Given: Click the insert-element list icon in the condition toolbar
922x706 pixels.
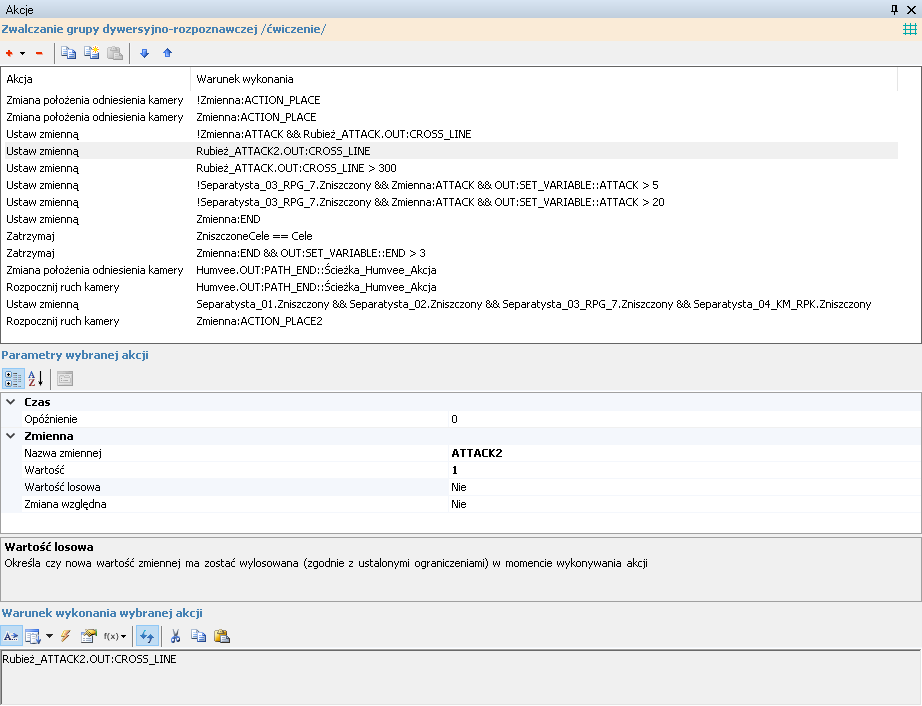Looking at the screenshot, I should (32, 636).
